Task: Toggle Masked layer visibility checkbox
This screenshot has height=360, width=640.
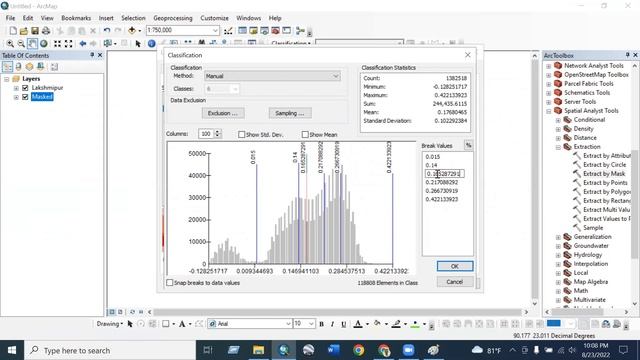Action: pos(25,97)
